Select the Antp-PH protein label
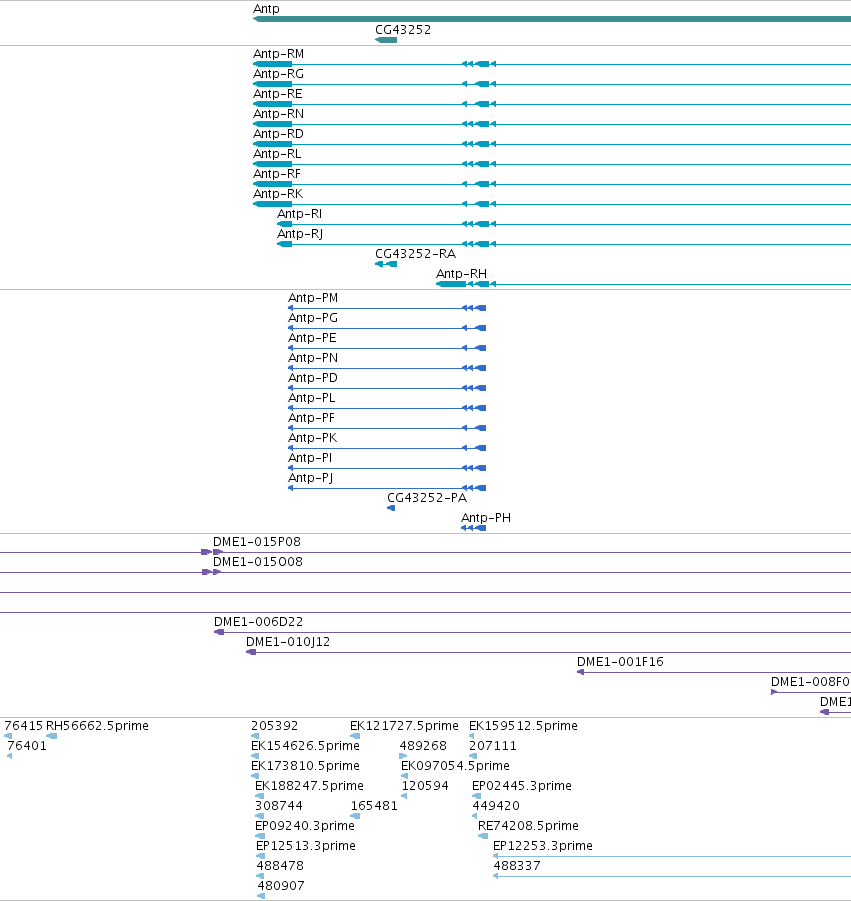 tap(486, 518)
